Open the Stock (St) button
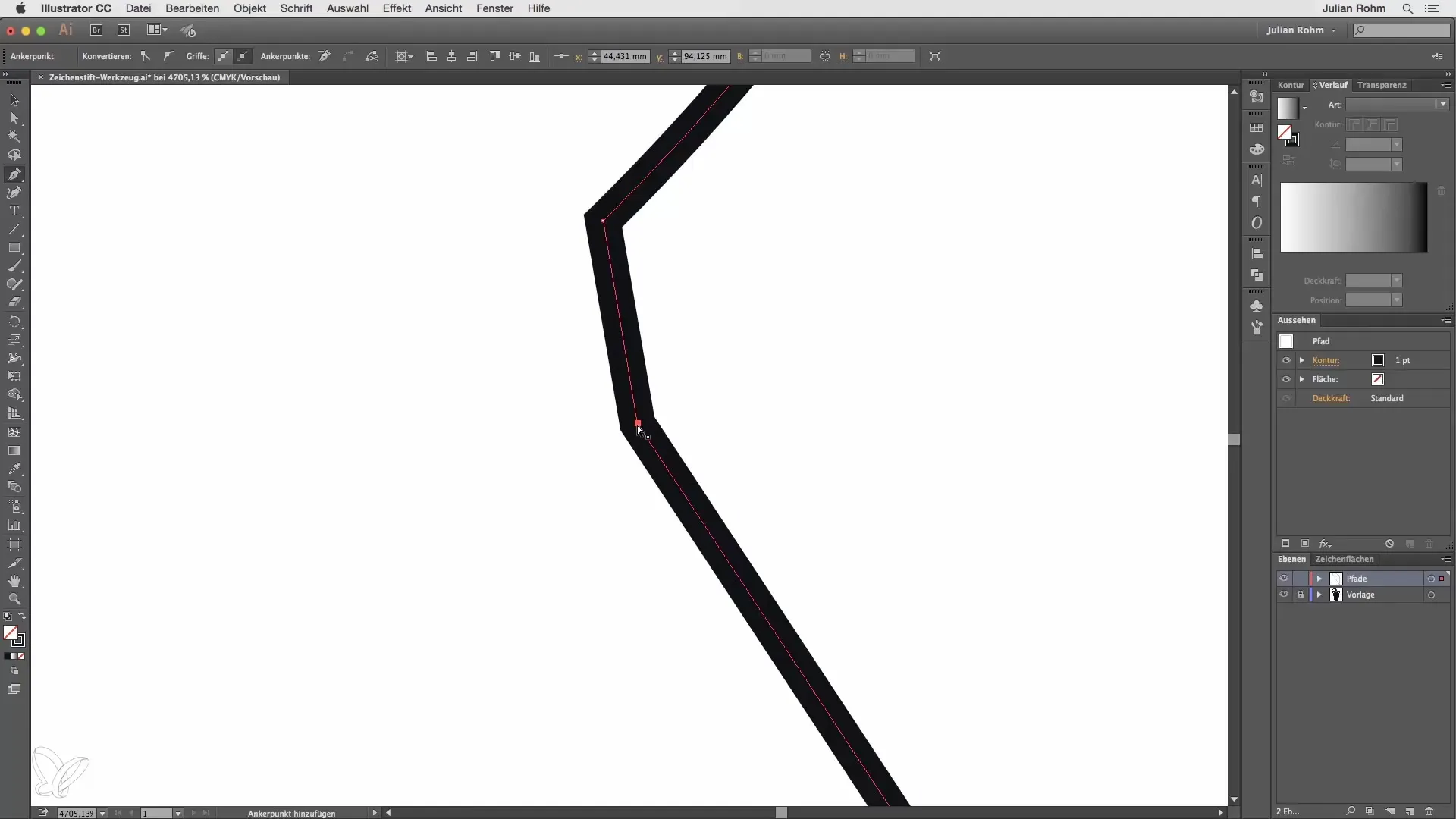The width and height of the screenshot is (1456, 819). click(124, 30)
